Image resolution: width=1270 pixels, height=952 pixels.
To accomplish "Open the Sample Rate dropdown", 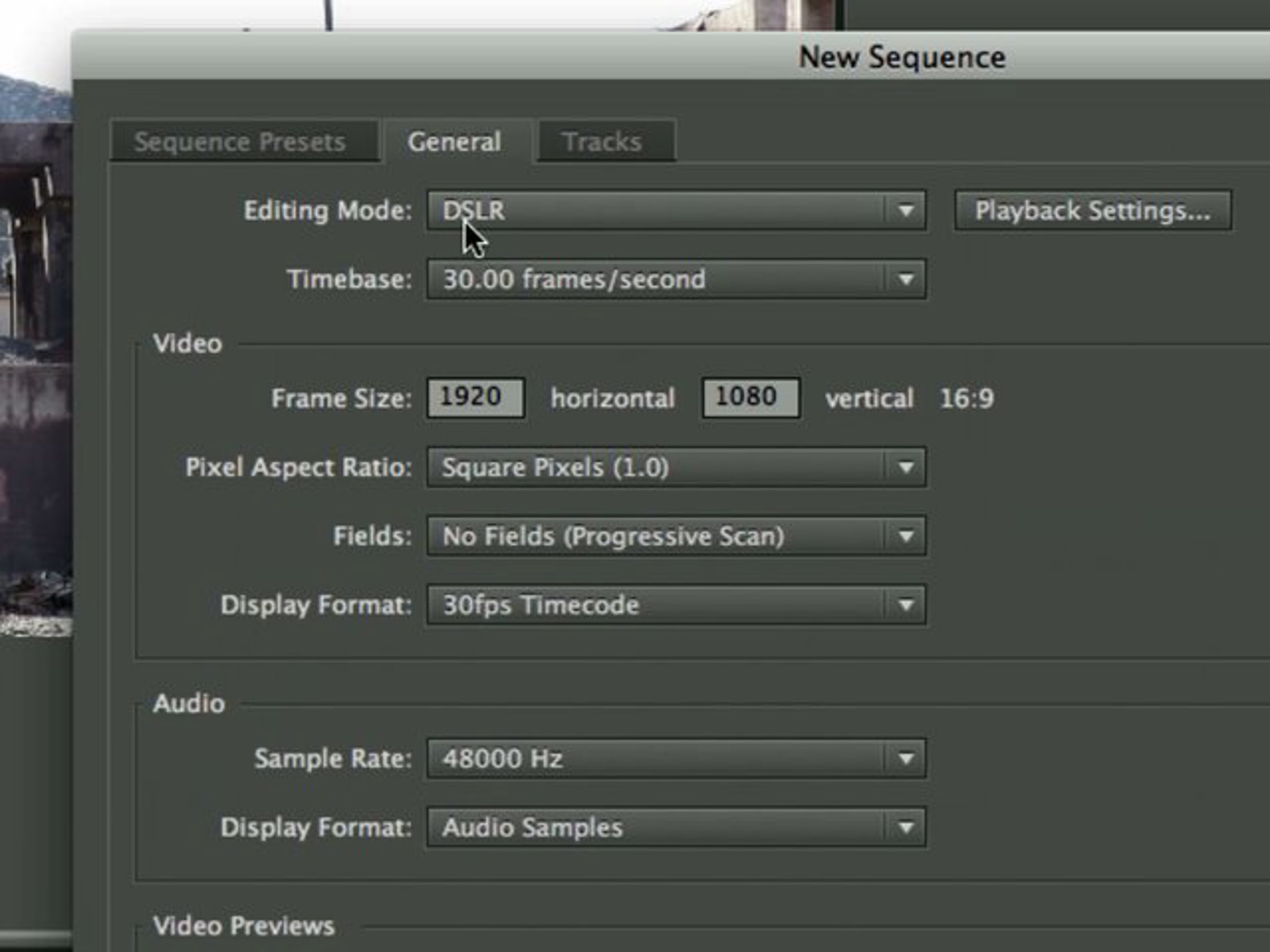I will click(676, 758).
